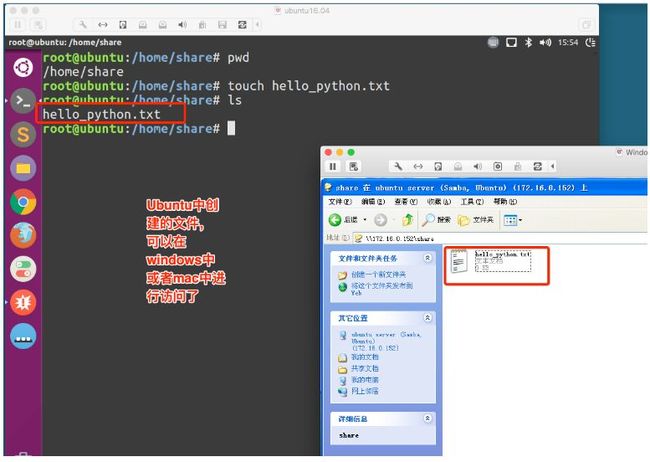The width and height of the screenshot is (650, 462).
Task: Open wrench settings in the Windows VM toolbar
Action: point(398,166)
